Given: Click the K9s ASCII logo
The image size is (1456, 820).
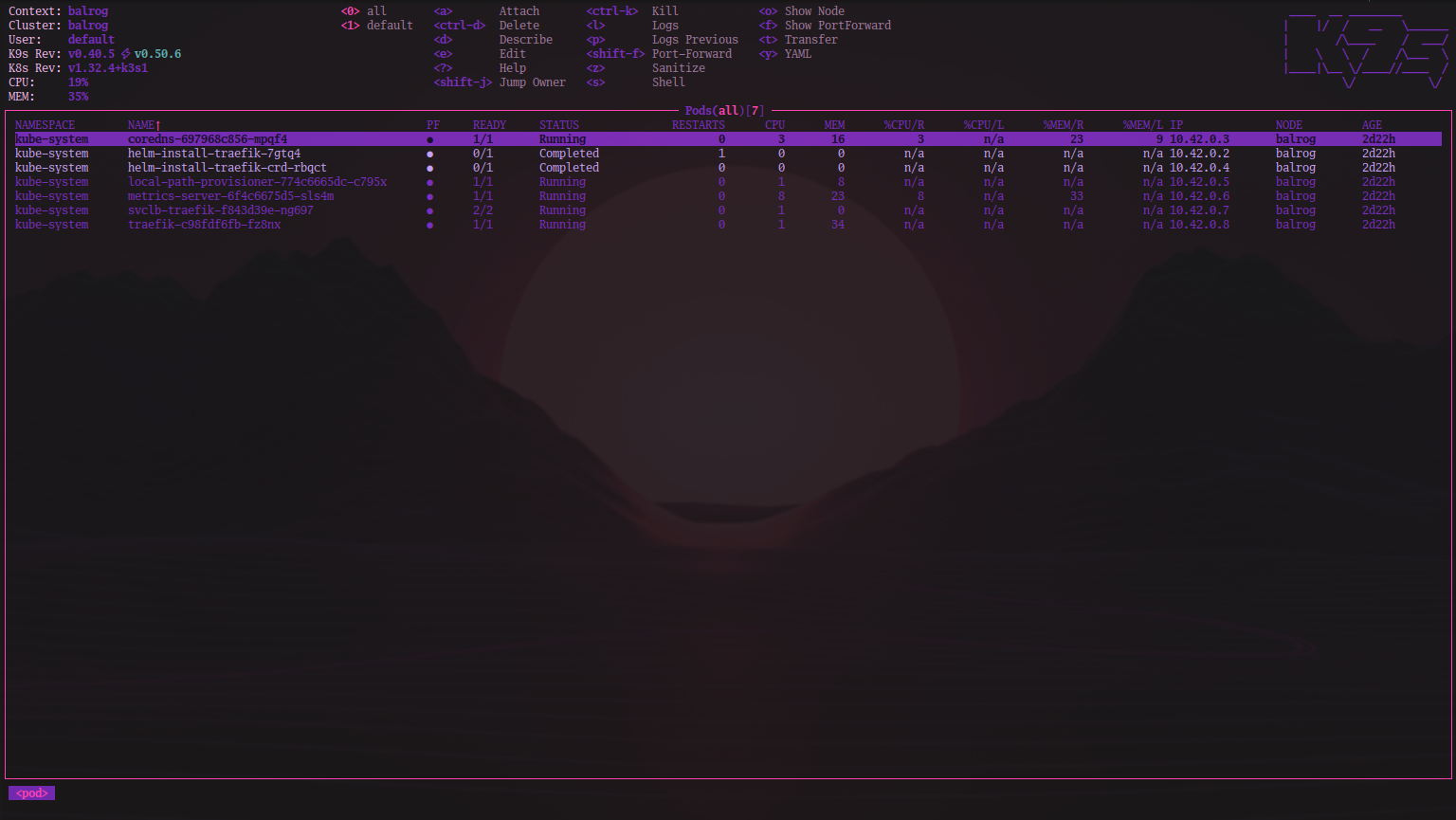Looking at the screenshot, I should (1366, 50).
